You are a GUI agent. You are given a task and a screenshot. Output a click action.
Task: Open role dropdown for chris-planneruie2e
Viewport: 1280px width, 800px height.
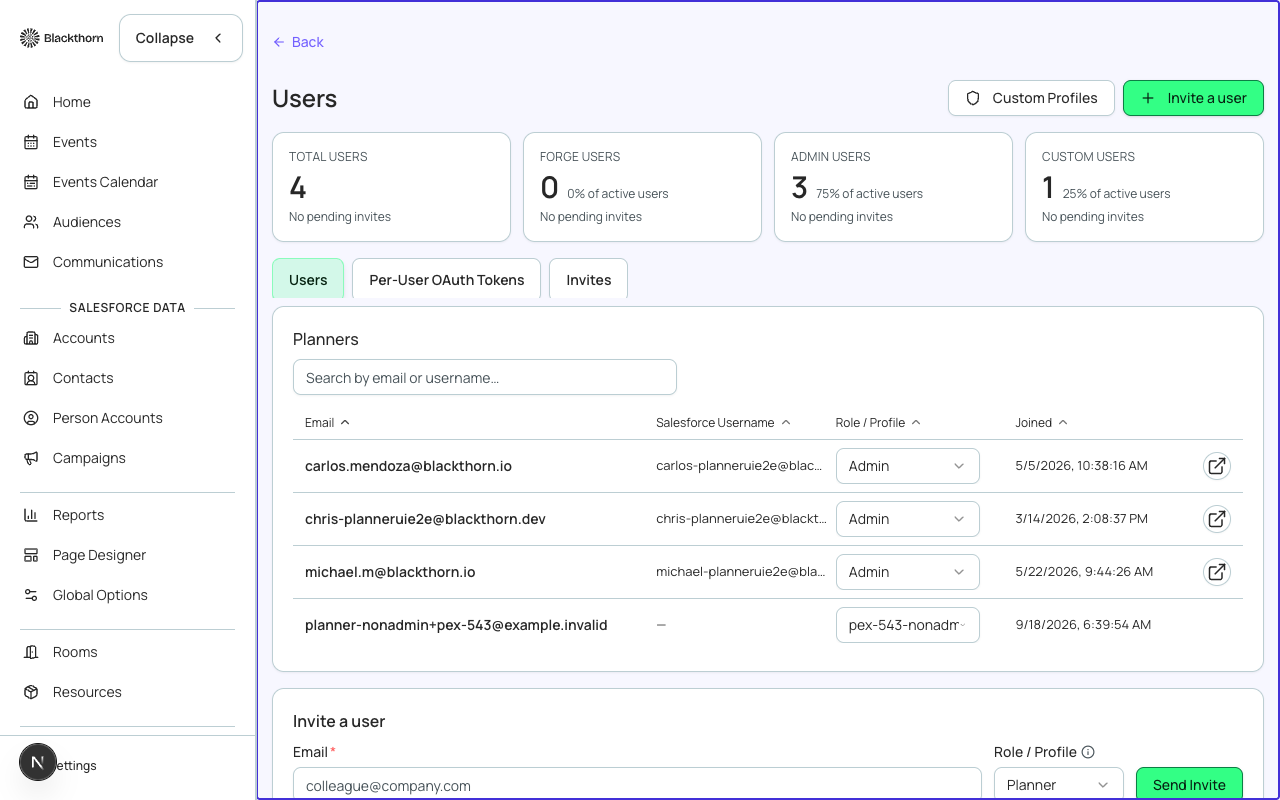point(907,519)
